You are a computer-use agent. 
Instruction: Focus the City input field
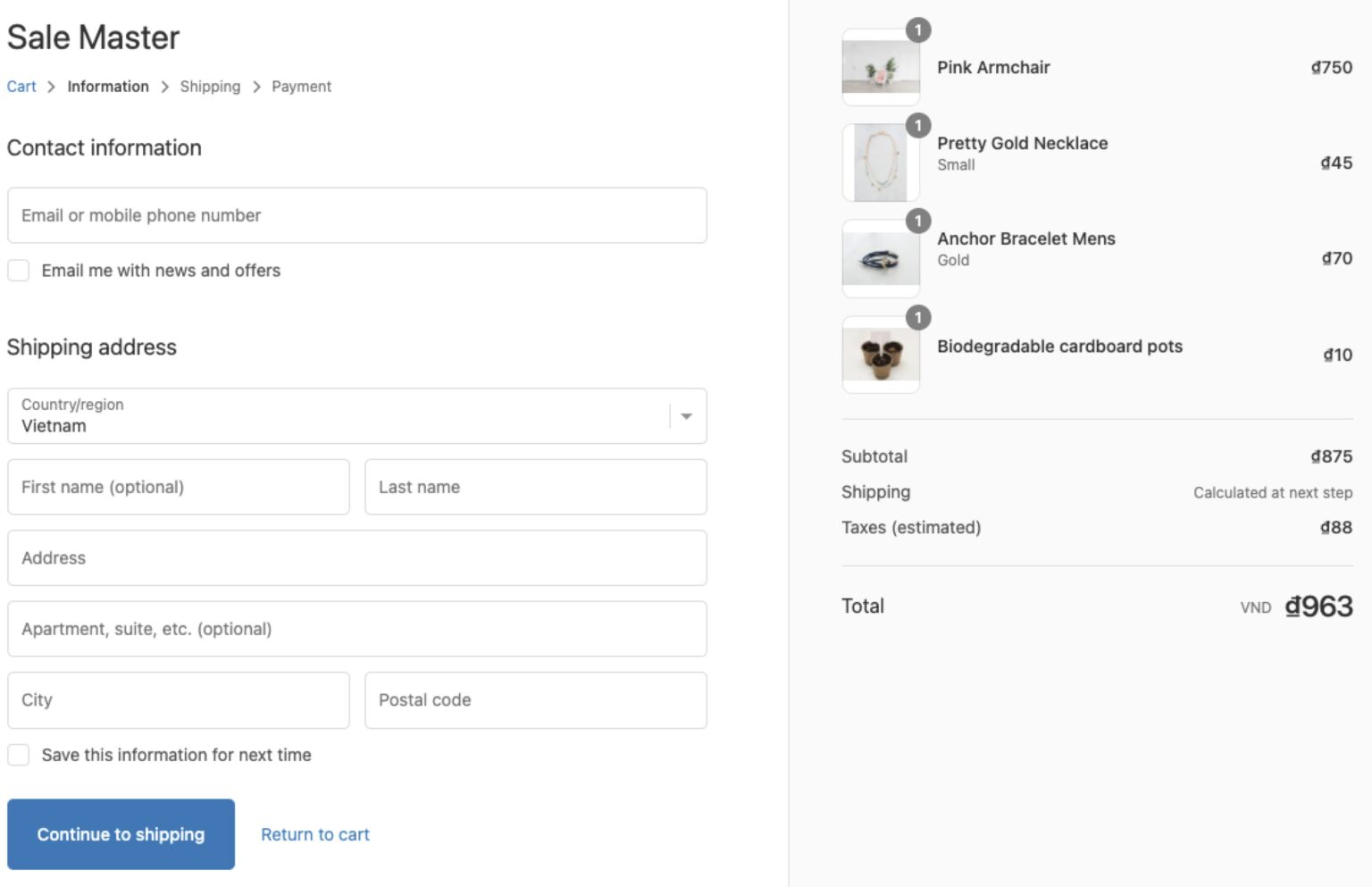point(179,700)
